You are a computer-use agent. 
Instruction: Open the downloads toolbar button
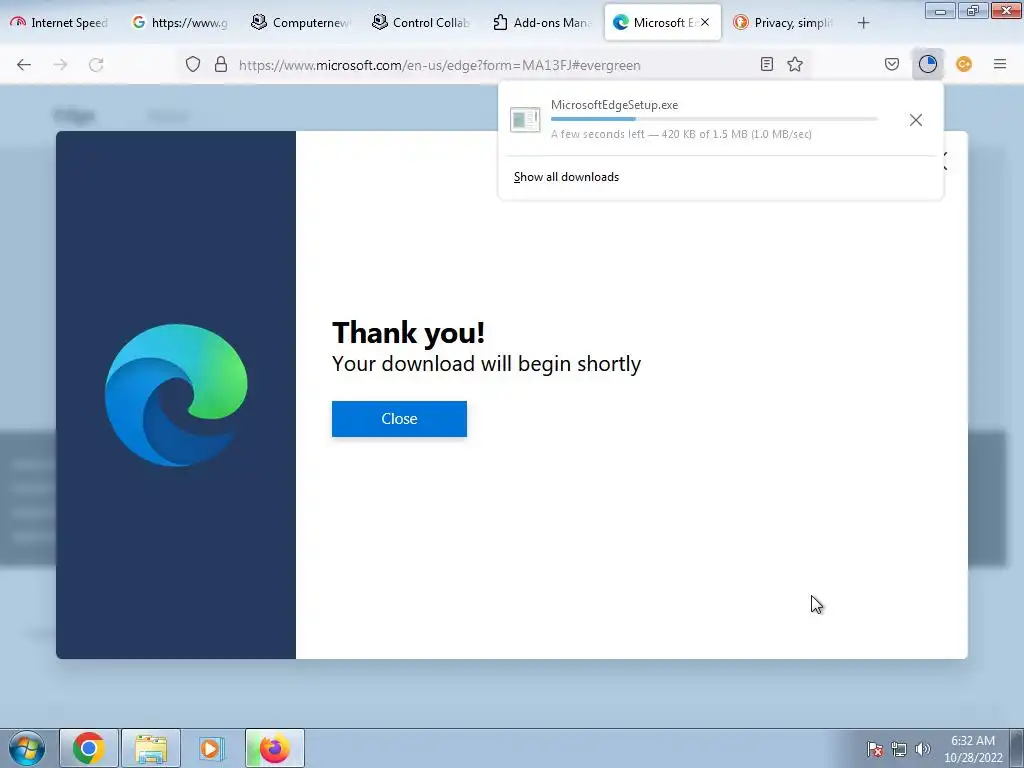click(x=927, y=64)
